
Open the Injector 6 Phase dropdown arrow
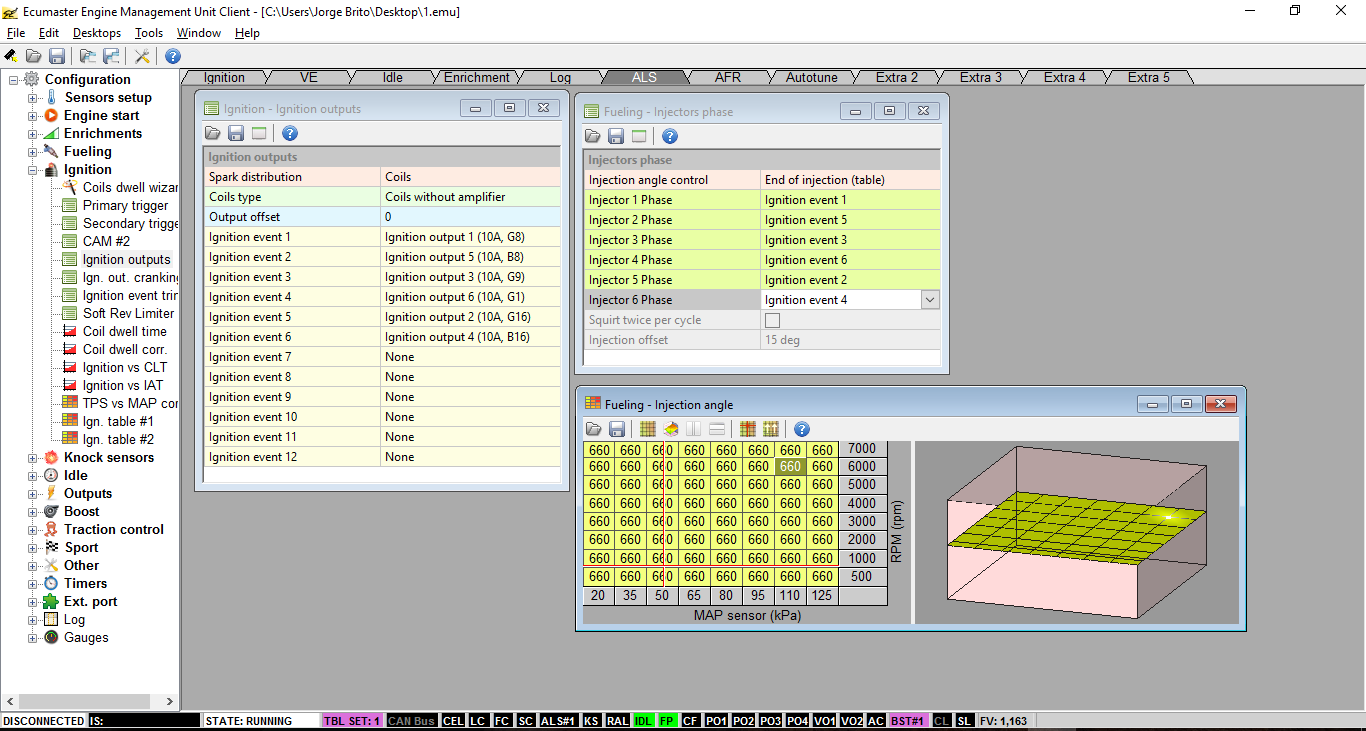click(930, 300)
